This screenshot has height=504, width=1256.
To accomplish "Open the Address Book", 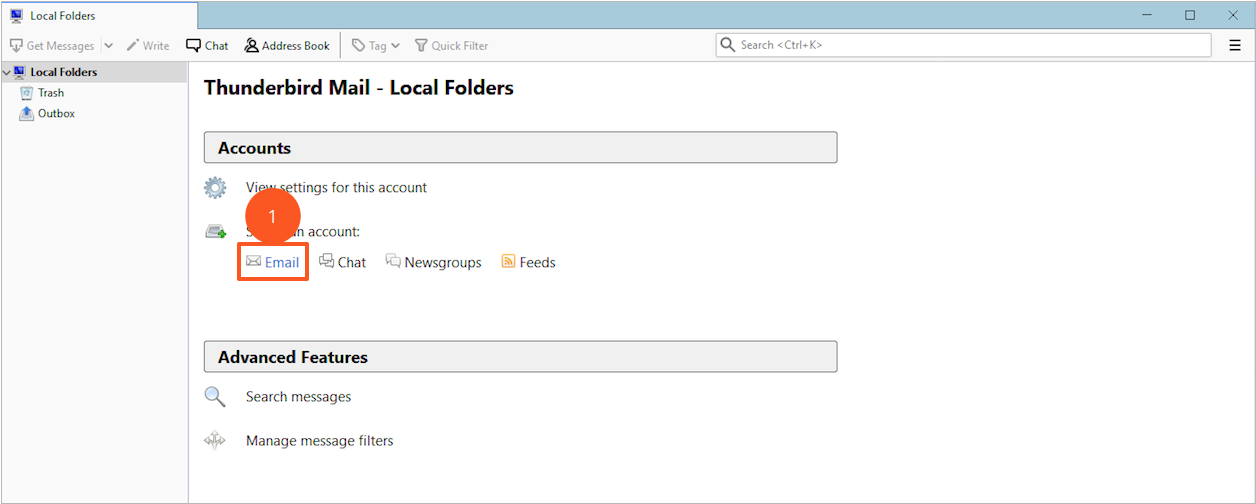I will [x=286, y=46].
